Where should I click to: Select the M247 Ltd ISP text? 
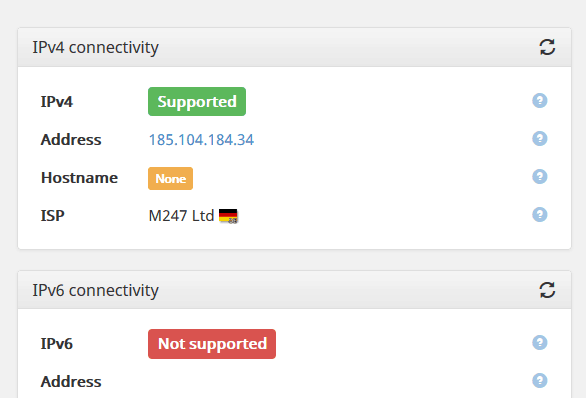tap(181, 216)
